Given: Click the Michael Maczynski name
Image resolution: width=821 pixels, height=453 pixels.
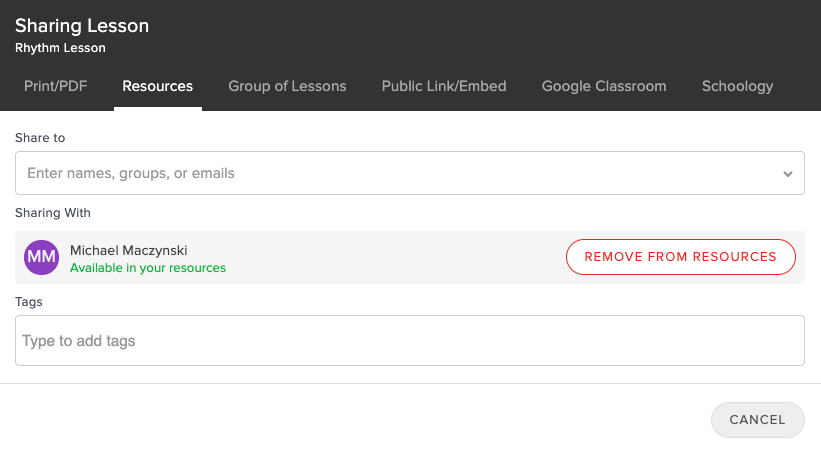Looking at the screenshot, I should click(x=129, y=250).
